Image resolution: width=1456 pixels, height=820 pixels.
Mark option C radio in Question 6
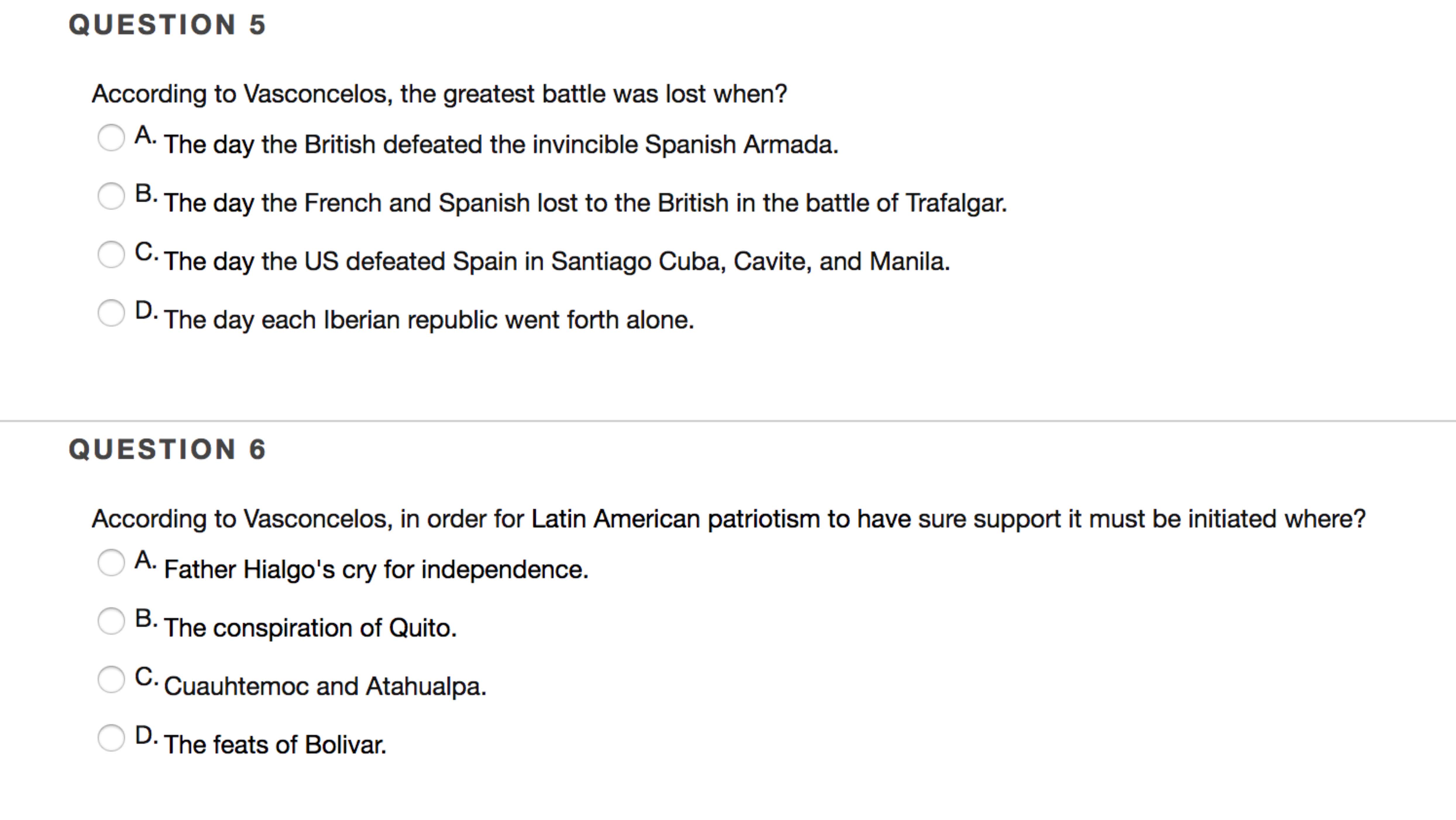(x=111, y=679)
